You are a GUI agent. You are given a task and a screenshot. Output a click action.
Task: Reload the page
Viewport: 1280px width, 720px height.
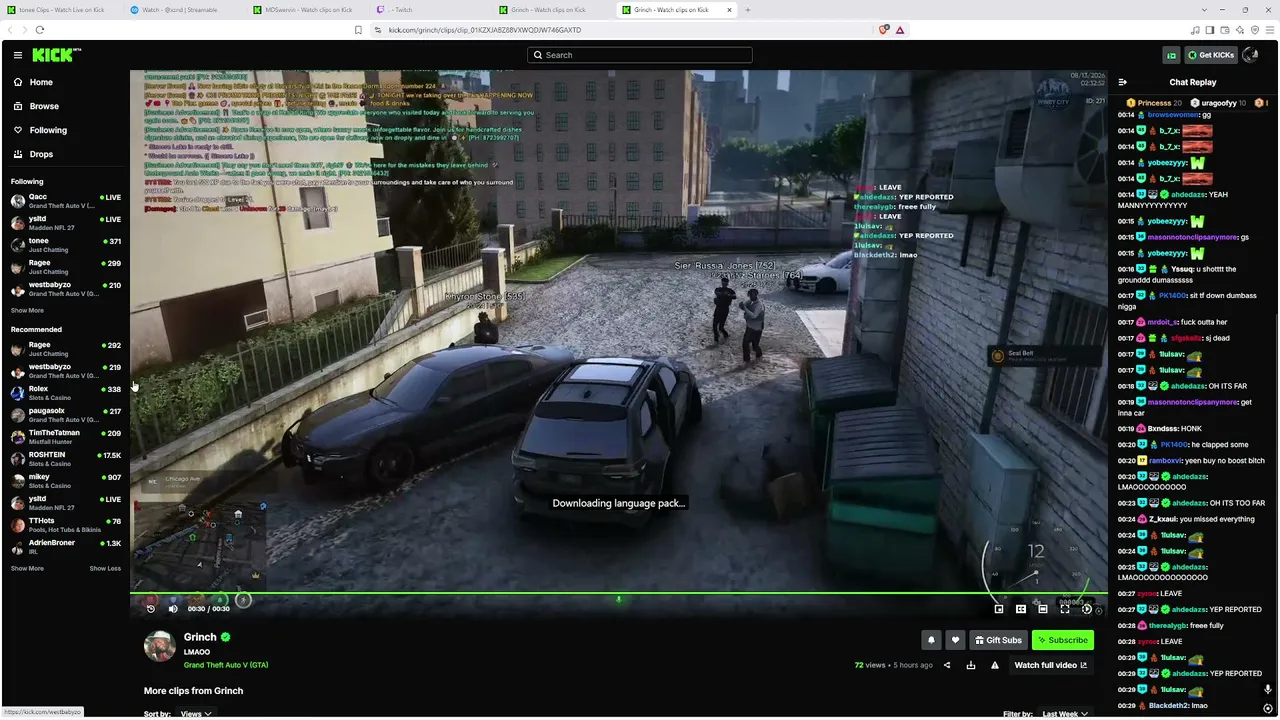click(40, 30)
